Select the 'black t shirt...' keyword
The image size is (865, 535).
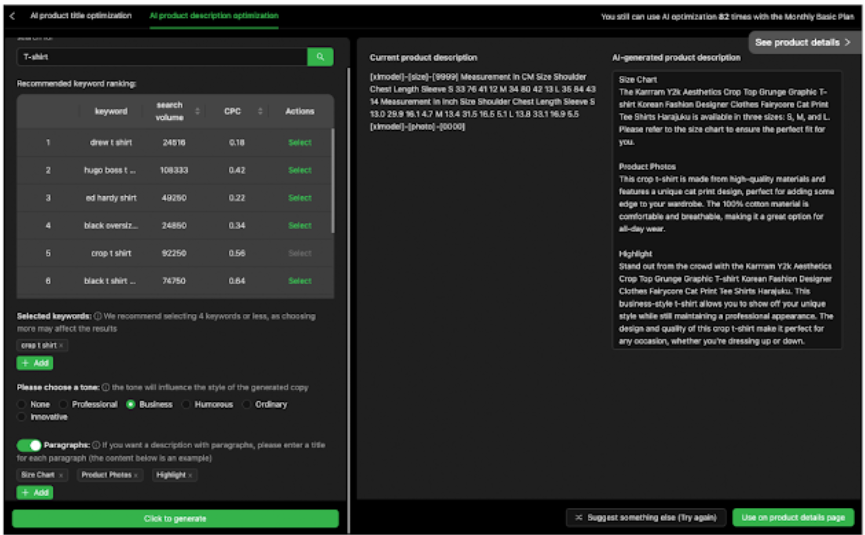tap(300, 281)
